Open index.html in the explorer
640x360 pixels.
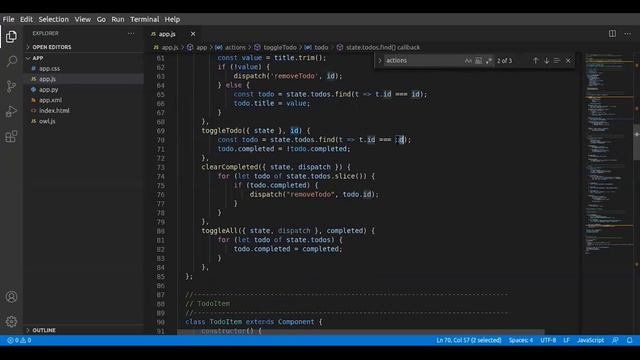[x=83, y=111]
